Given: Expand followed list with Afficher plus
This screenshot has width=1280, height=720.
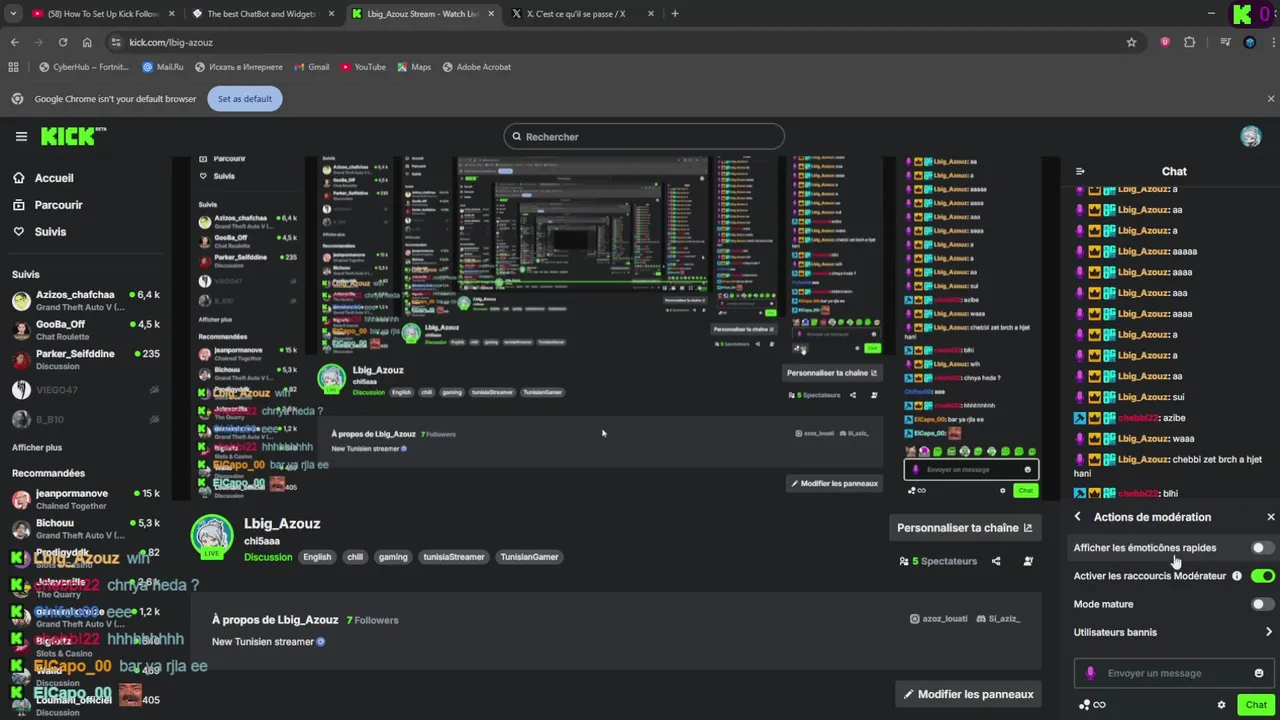Looking at the screenshot, I should pyautogui.click(x=37, y=448).
